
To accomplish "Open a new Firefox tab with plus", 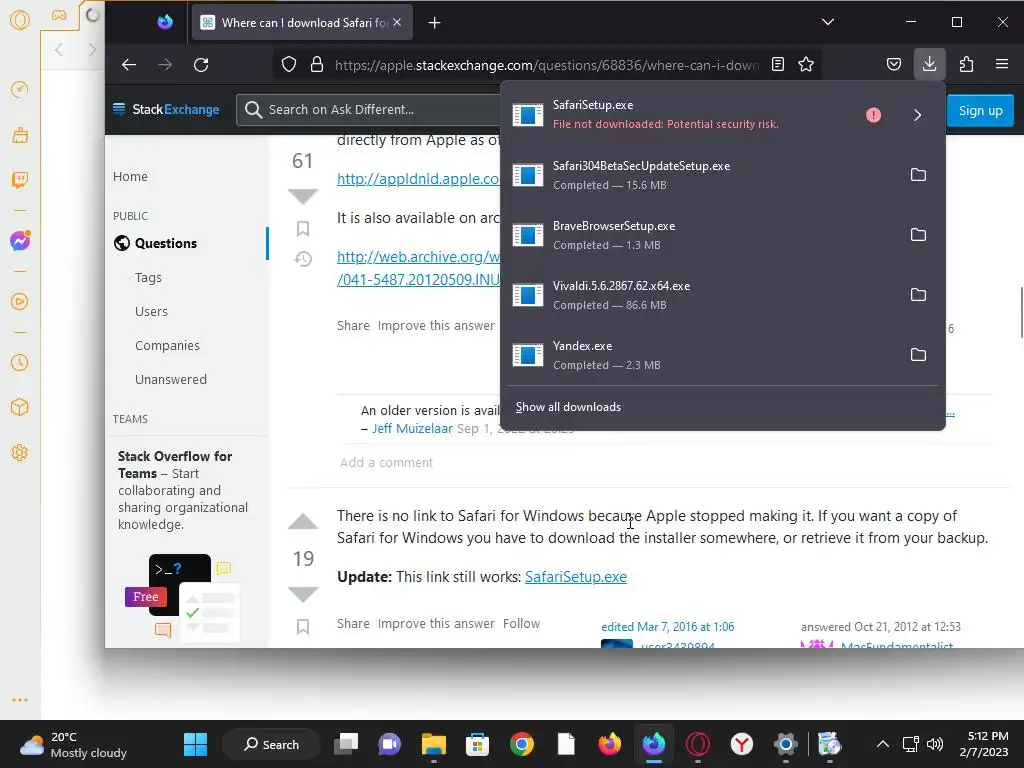I will [x=434, y=23].
